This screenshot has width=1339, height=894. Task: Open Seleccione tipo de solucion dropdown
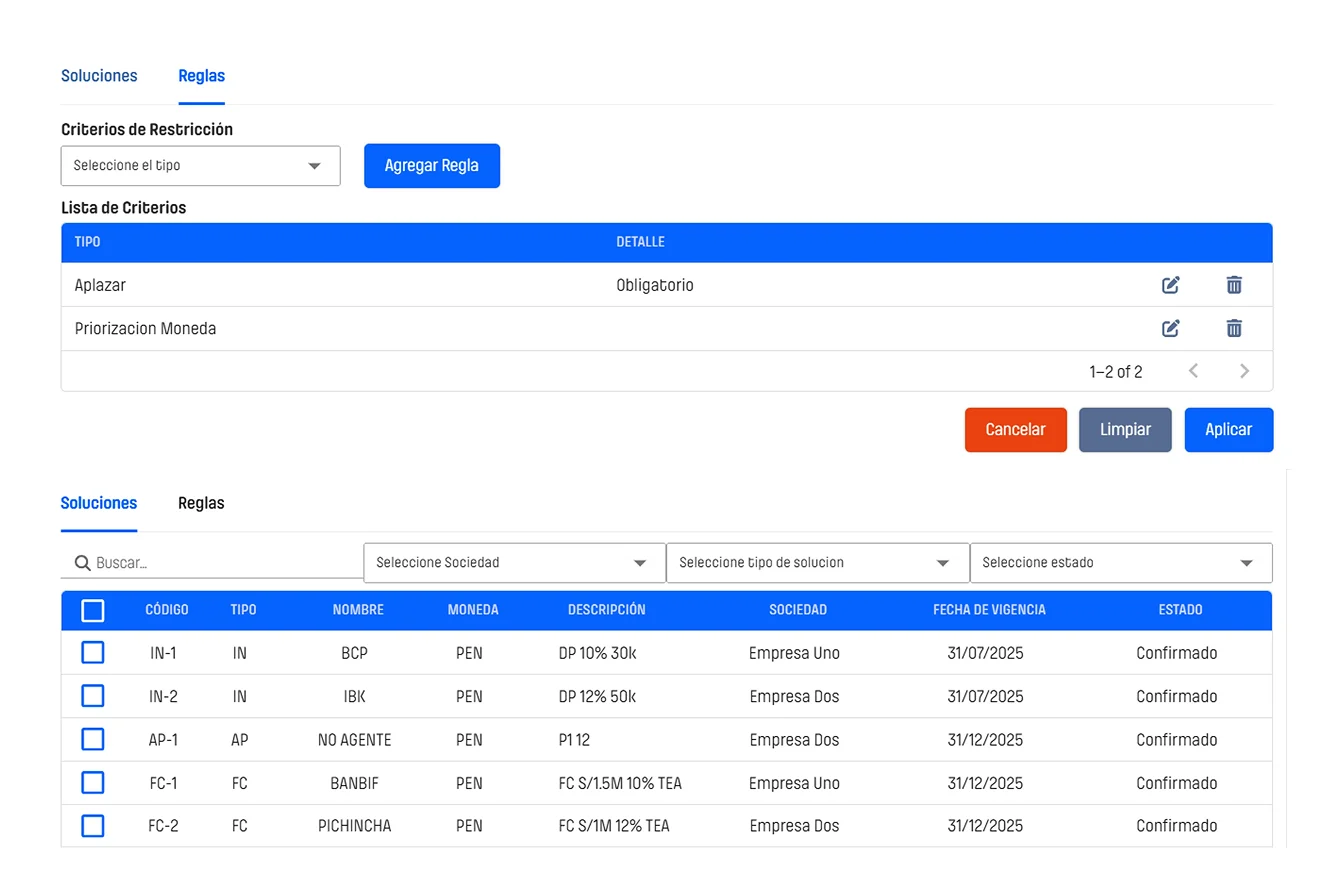817,563
